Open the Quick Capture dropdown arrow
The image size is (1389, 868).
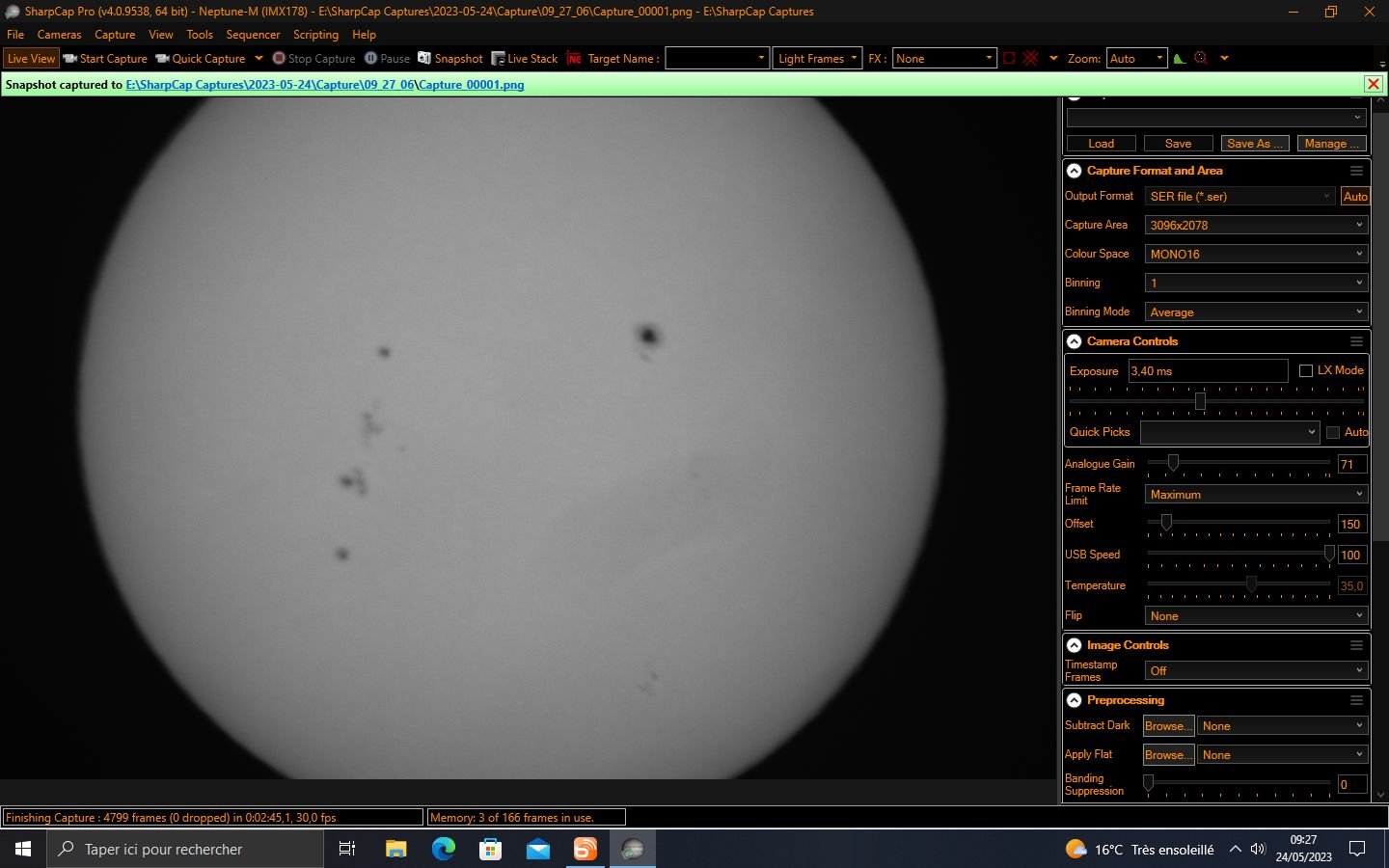(259, 59)
